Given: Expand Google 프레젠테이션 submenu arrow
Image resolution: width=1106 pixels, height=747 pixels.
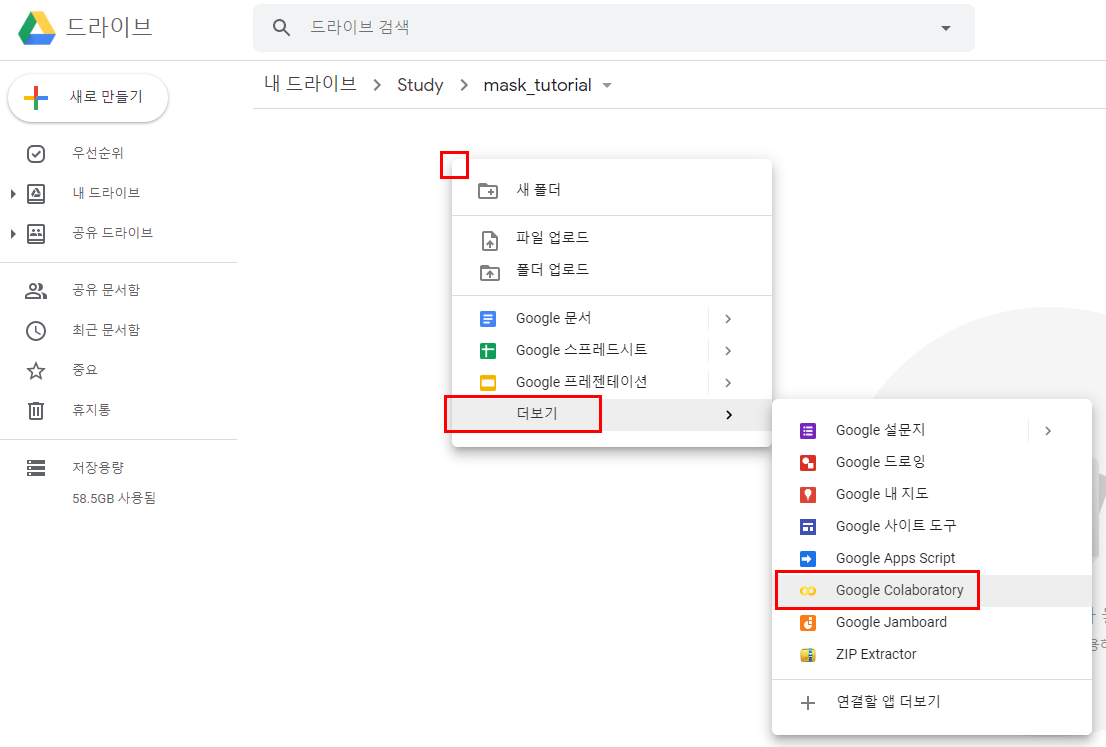Looking at the screenshot, I should (x=728, y=383).
